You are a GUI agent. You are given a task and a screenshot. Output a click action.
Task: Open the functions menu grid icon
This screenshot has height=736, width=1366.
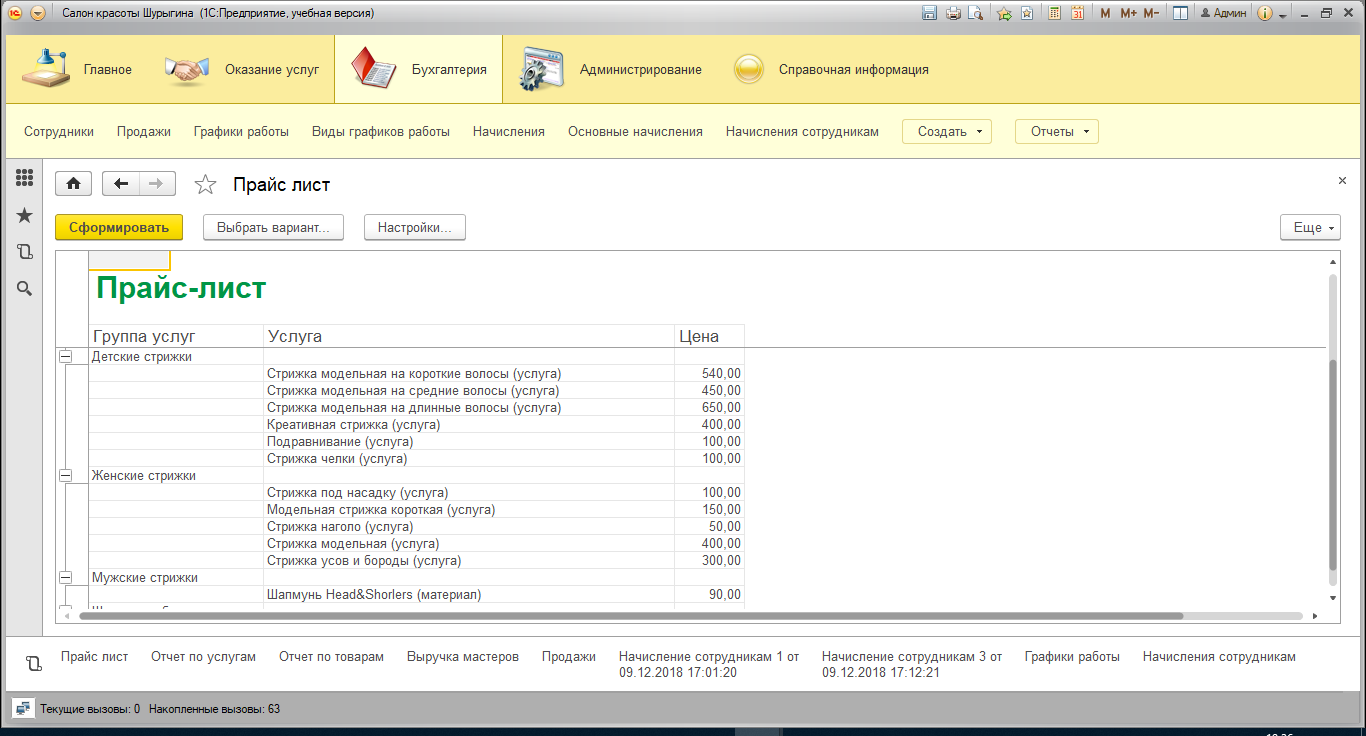[x=25, y=178]
